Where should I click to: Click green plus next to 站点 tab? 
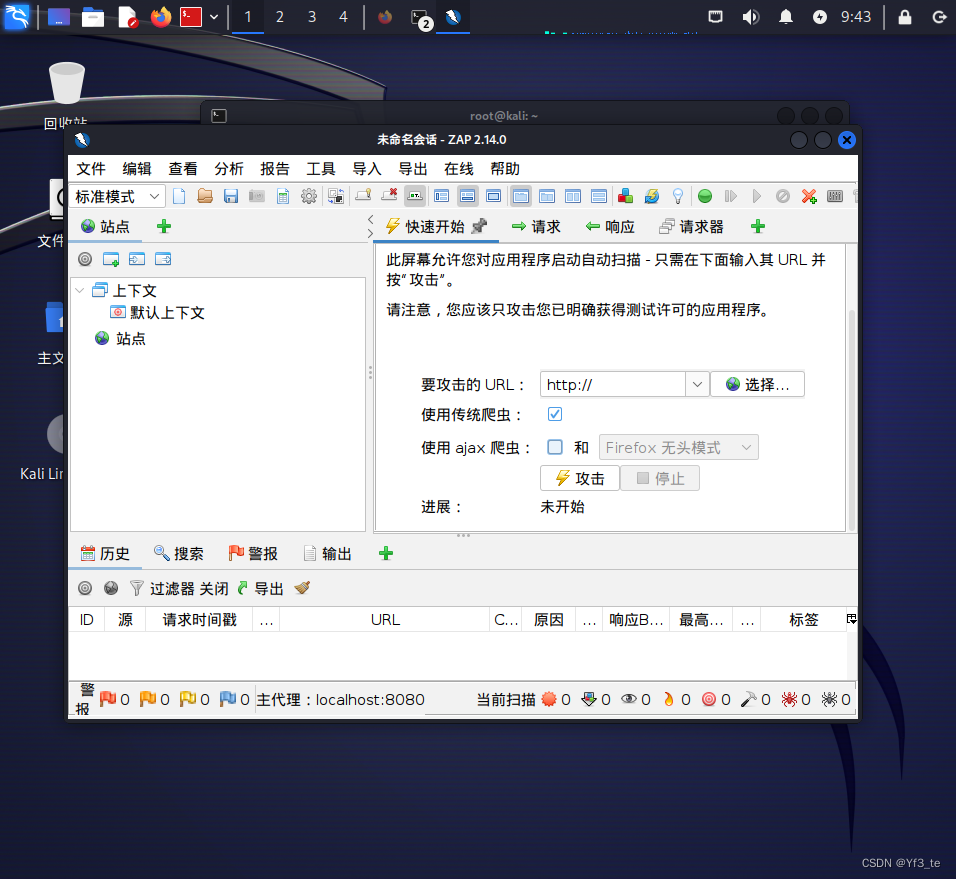pos(163,227)
